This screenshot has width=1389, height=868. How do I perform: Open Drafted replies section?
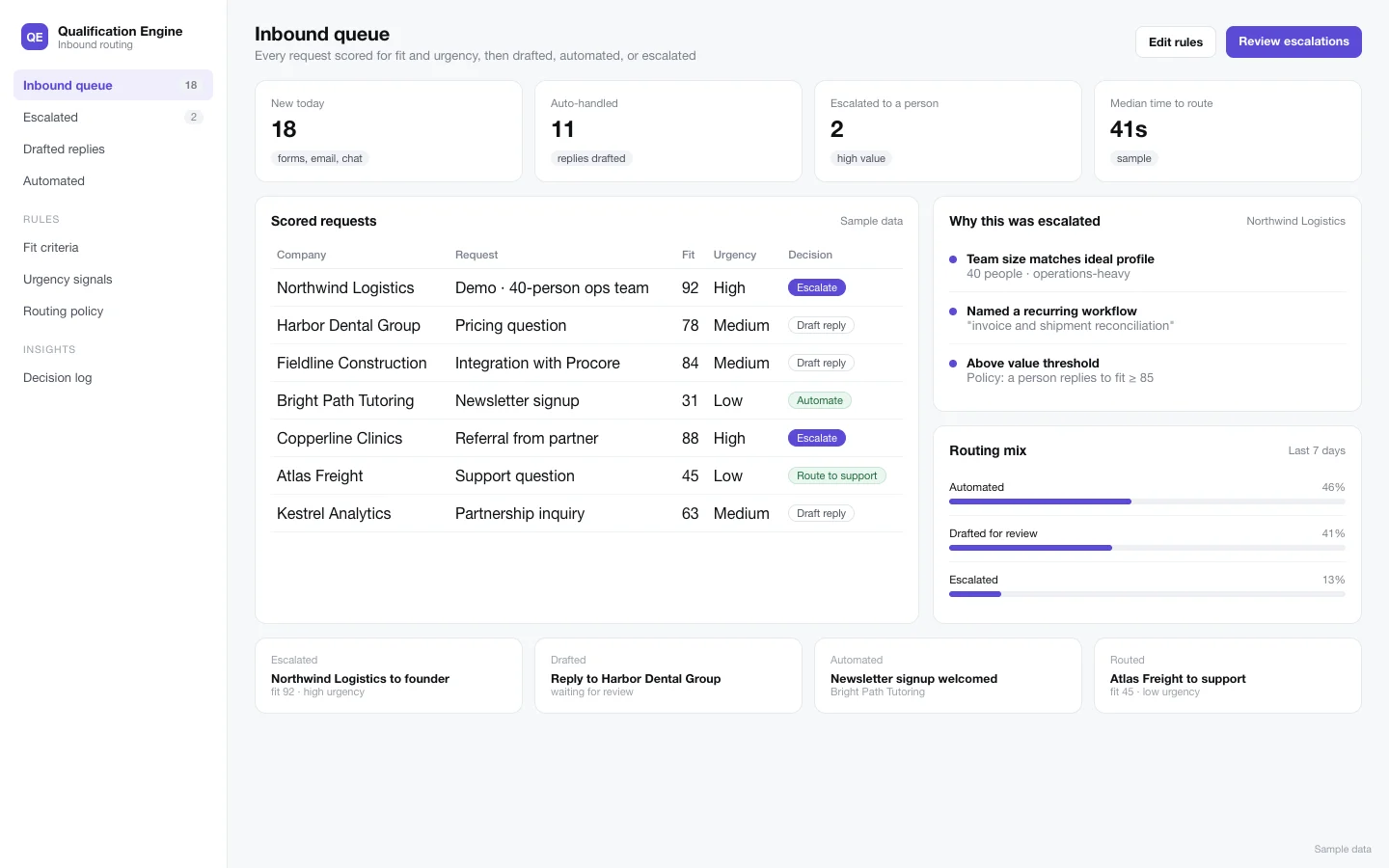[x=113, y=149]
